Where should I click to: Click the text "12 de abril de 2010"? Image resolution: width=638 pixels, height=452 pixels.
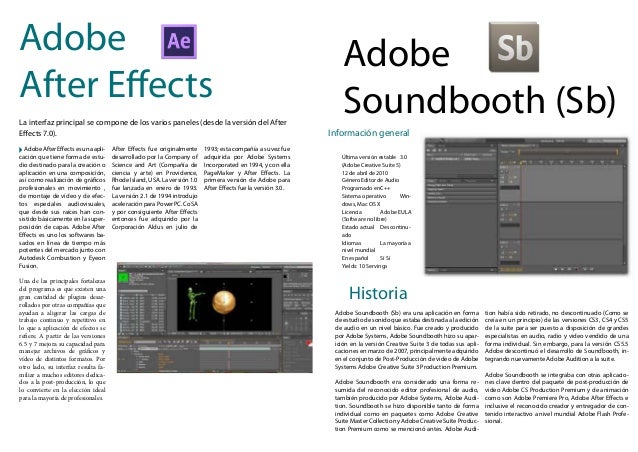coord(365,173)
